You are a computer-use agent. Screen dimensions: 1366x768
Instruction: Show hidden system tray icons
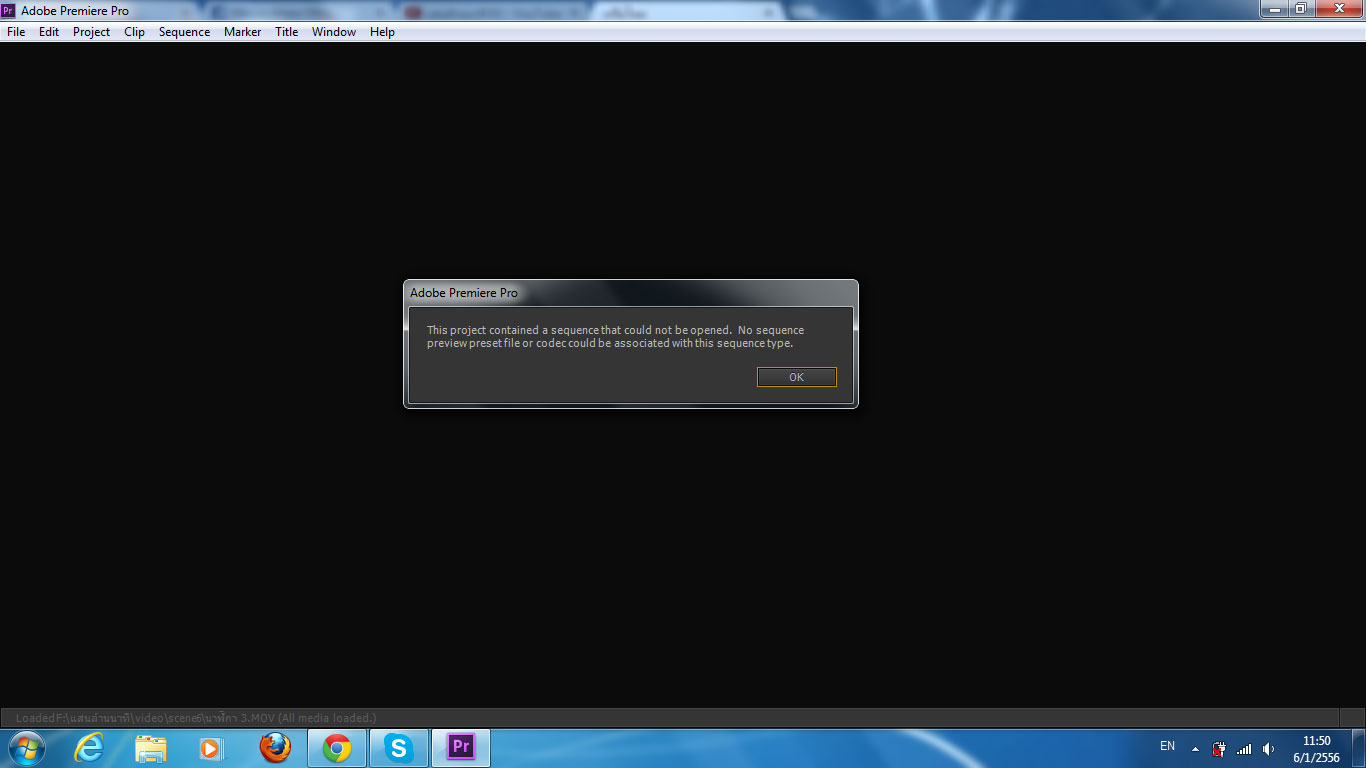coord(1195,748)
